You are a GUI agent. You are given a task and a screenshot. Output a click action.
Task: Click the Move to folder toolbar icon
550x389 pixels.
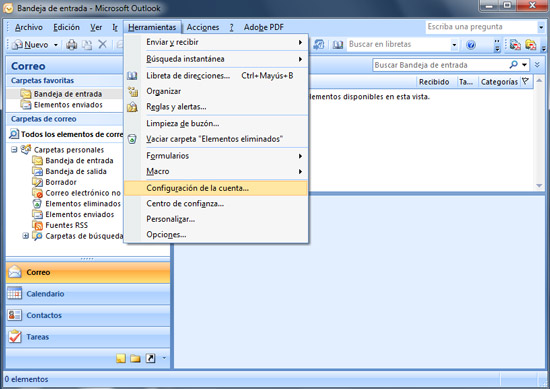click(87, 45)
